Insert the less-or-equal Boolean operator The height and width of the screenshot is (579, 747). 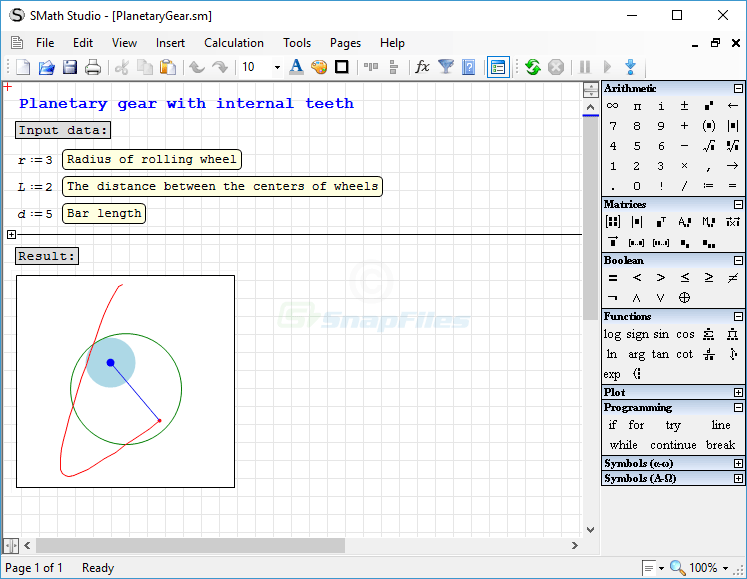click(x=685, y=277)
